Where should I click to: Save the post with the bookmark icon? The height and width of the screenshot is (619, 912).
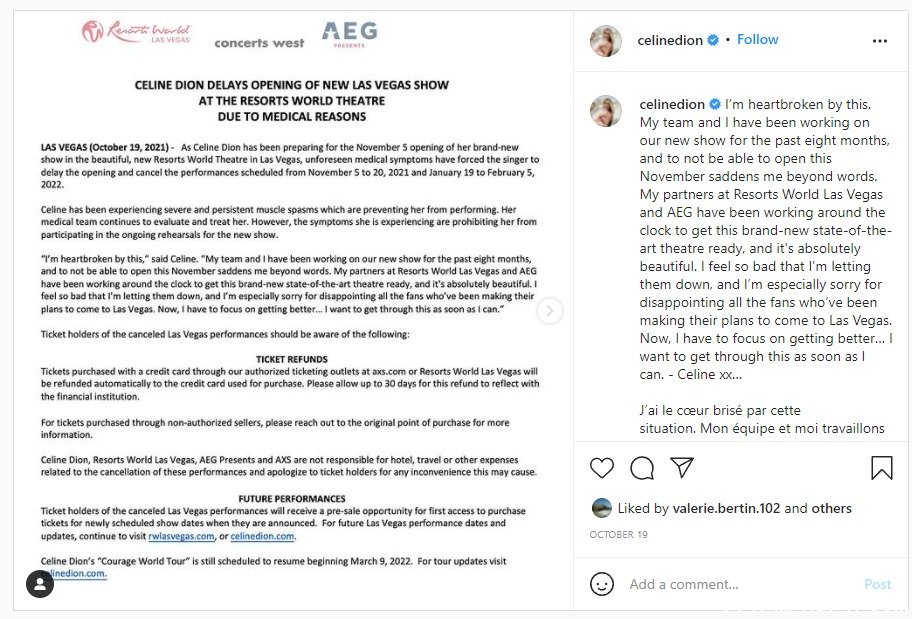tap(881, 468)
